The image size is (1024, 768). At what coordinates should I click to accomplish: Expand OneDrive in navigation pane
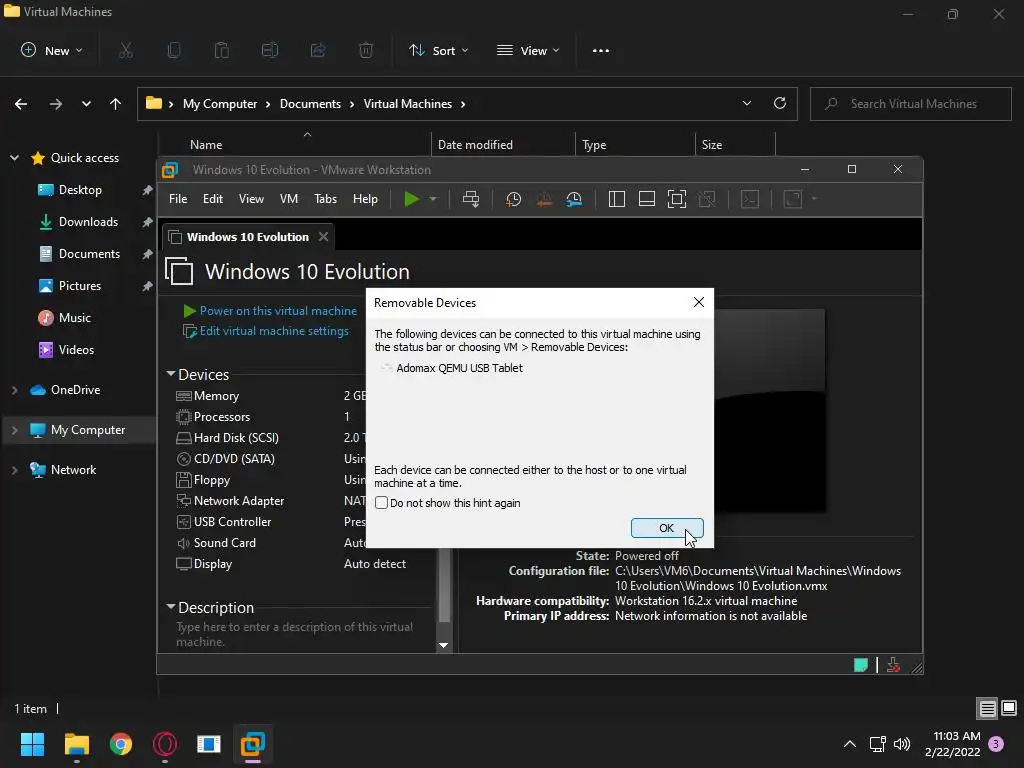click(x=14, y=390)
